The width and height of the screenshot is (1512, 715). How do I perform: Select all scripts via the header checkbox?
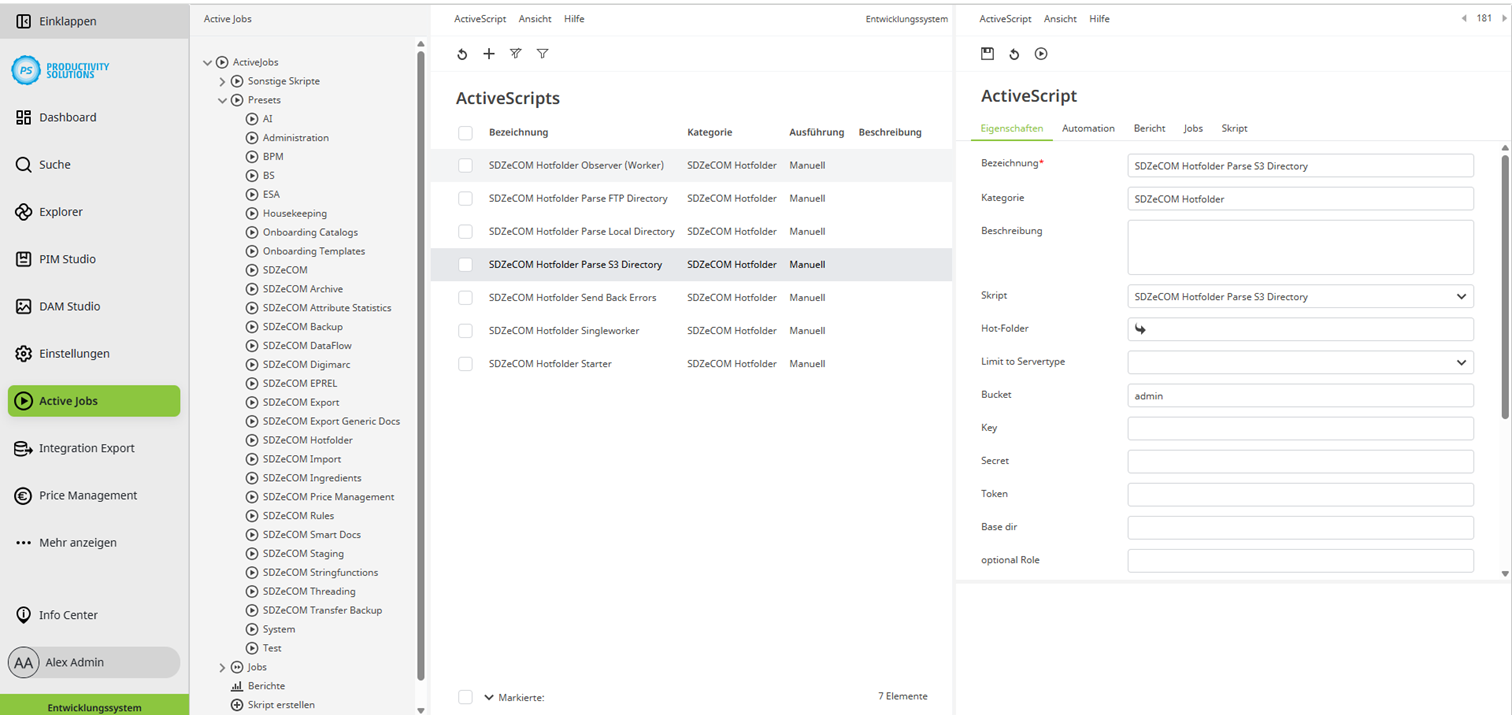point(465,131)
